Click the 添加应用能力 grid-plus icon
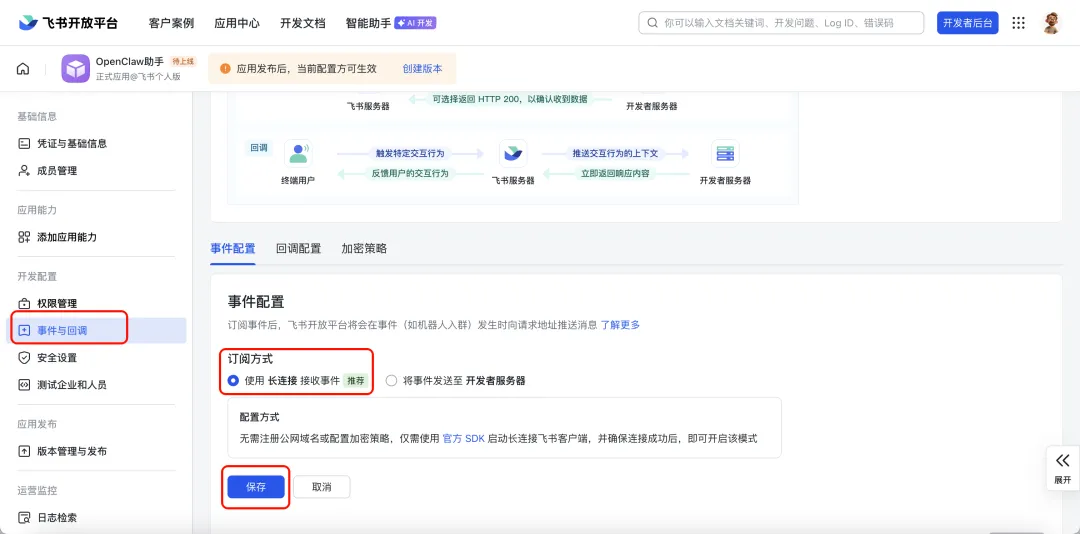The height and width of the screenshot is (534, 1080). tap(24, 237)
